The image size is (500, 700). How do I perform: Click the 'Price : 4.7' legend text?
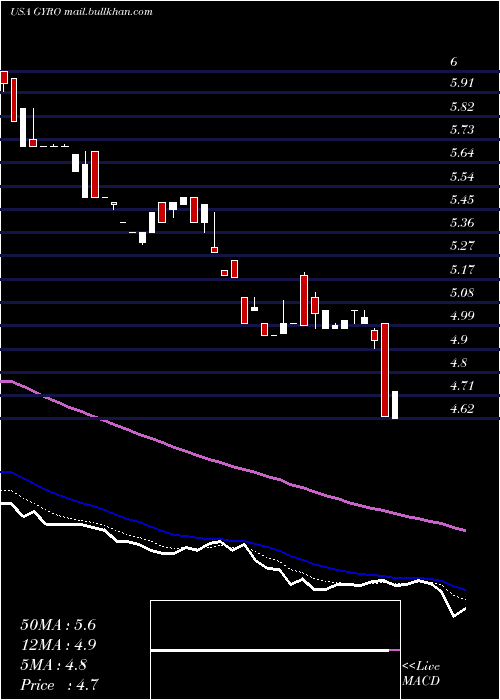(59, 685)
